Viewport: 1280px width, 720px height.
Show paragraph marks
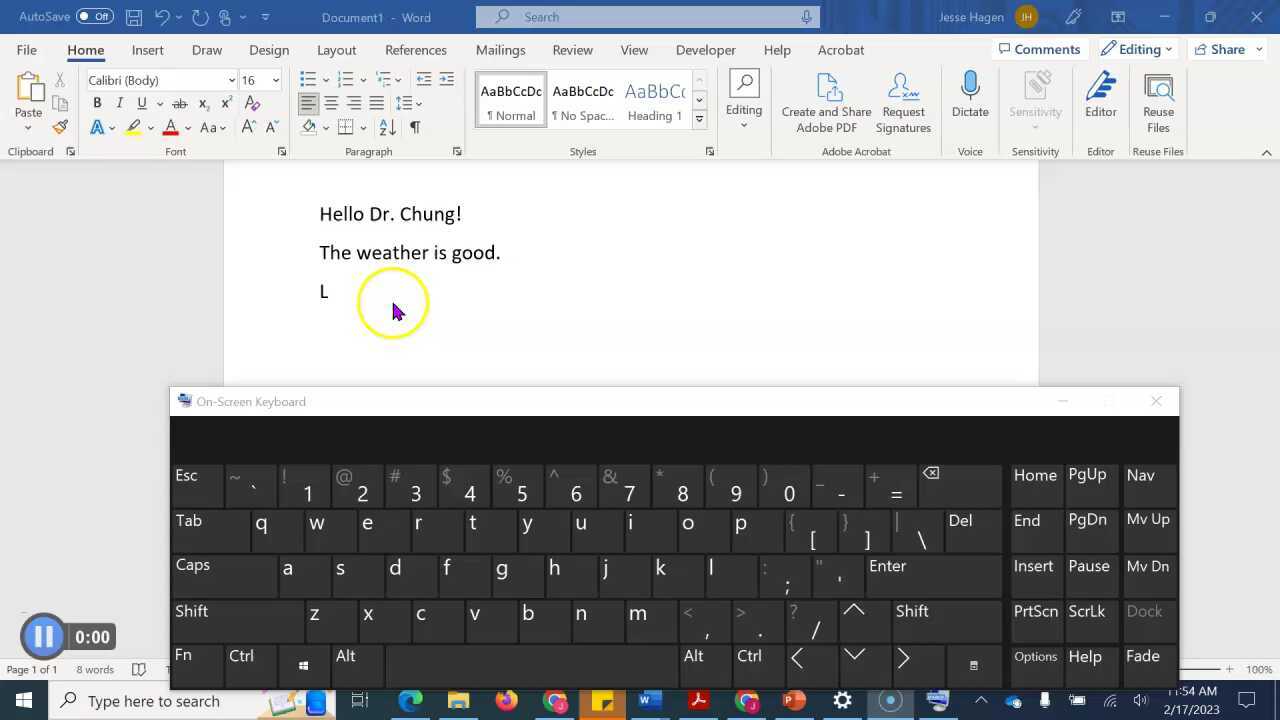coord(414,127)
